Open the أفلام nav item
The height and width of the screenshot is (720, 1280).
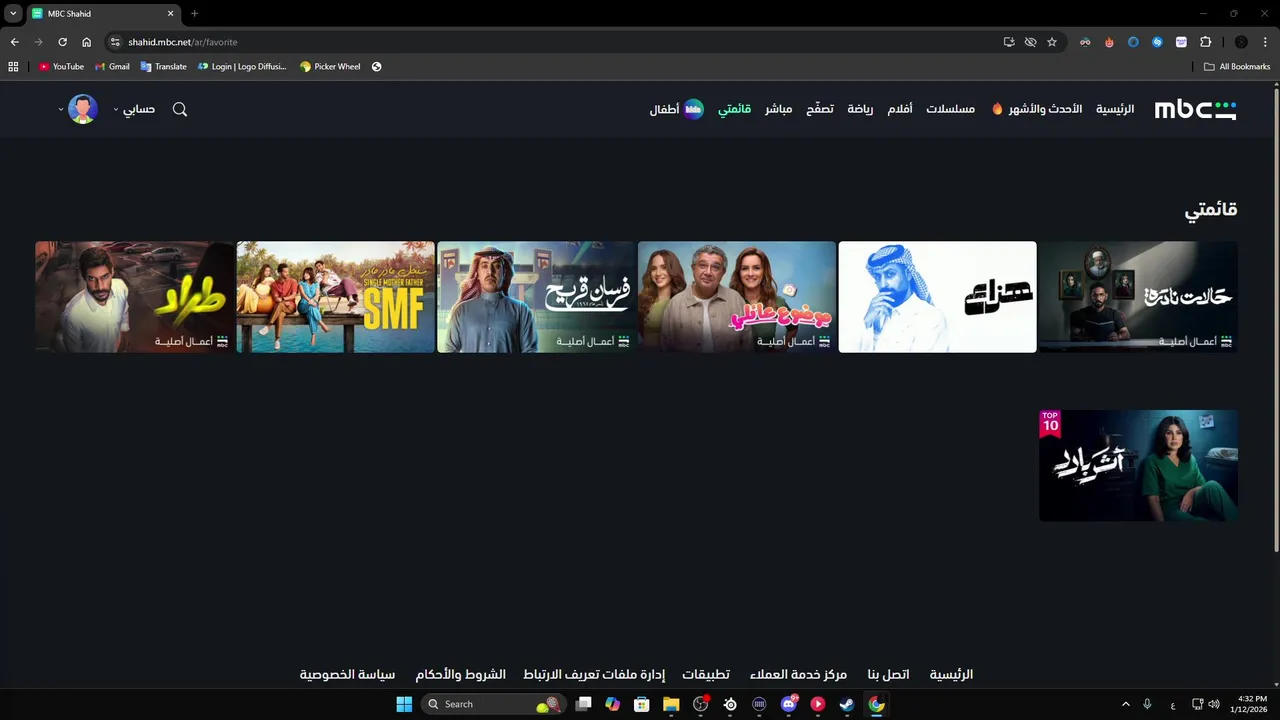click(x=900, y=109)
